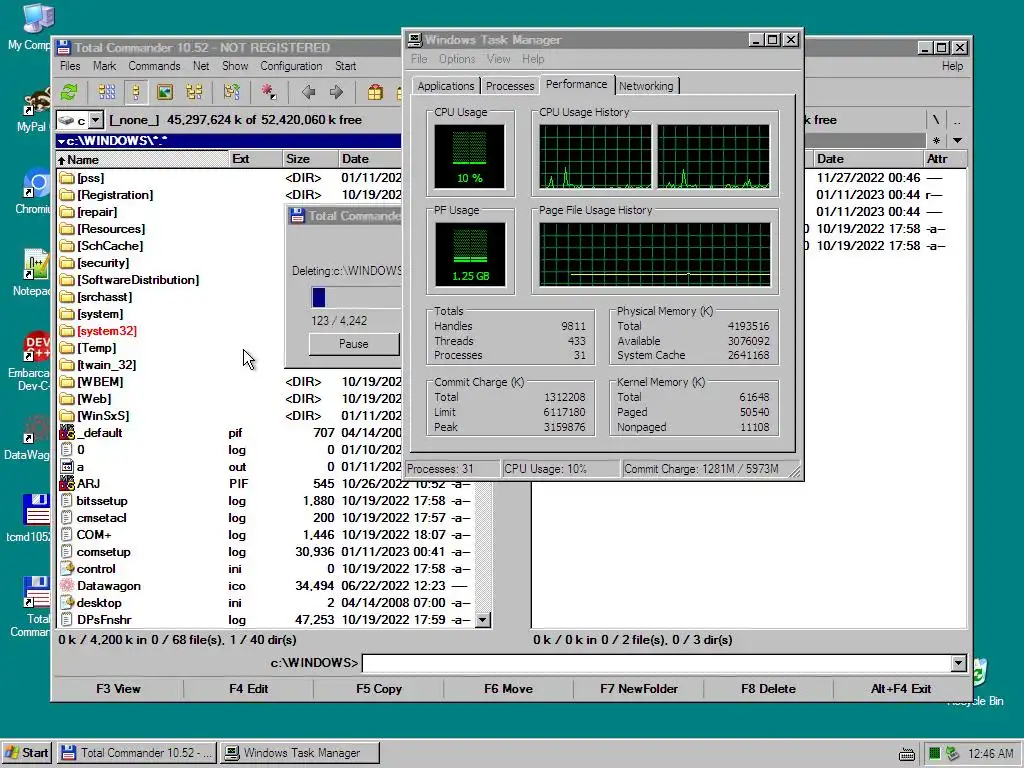Click the ARJ PIF file icon
1024x768 pixels.
click(x=67, y=484)
